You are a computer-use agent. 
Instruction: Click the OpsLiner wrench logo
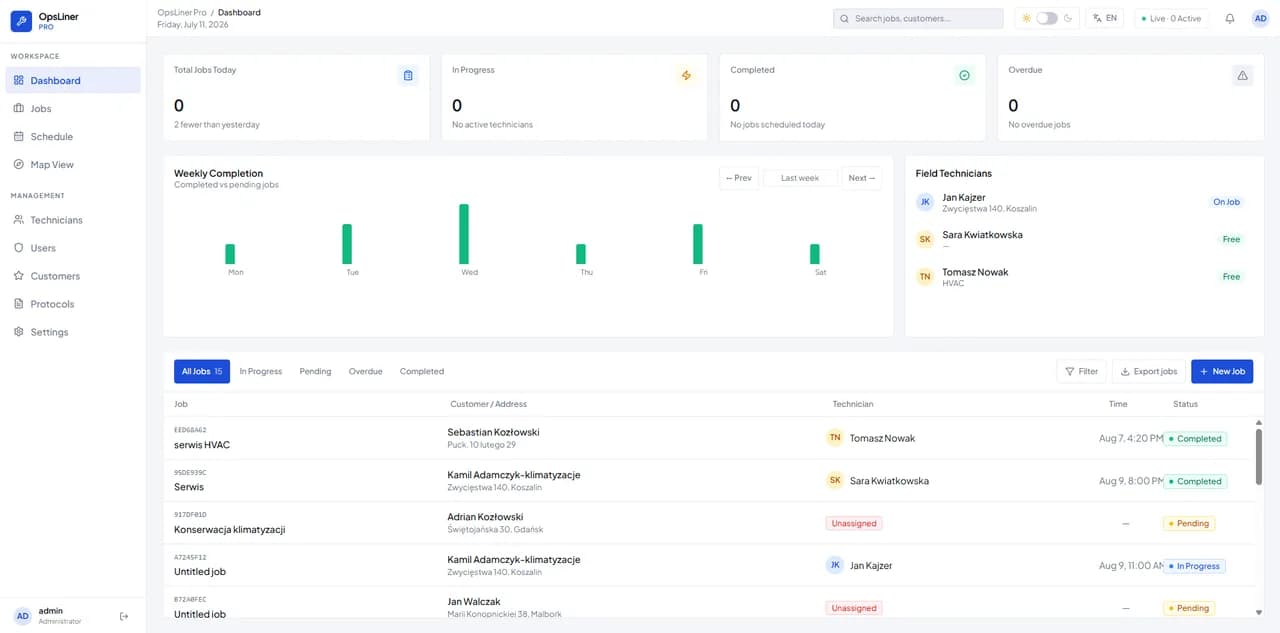tap(21, 21)
